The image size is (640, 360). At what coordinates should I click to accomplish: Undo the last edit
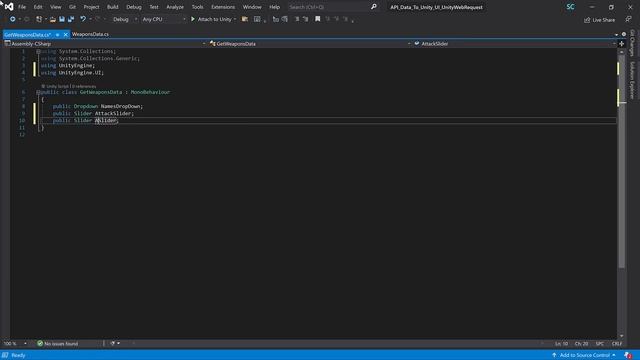pyautogui.click(x=83, y=19)
